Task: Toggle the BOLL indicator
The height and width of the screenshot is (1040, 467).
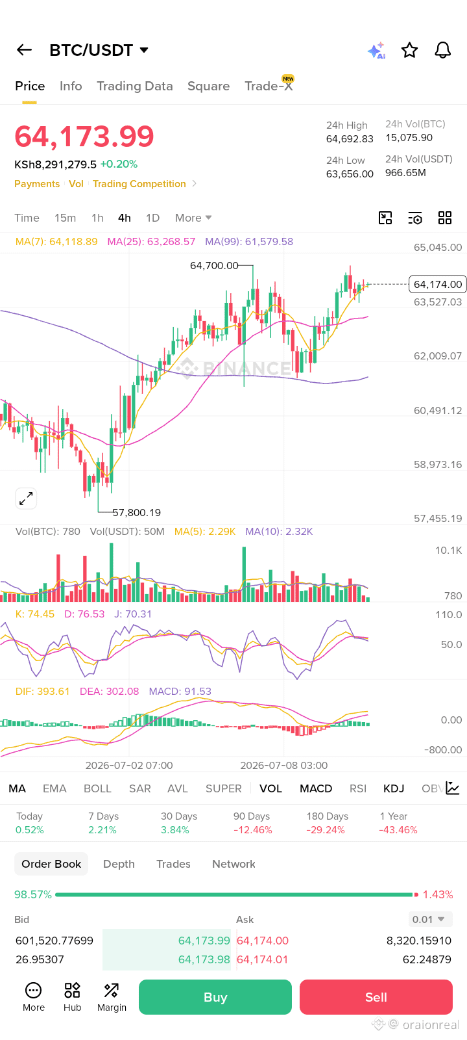Action: tap(98, 789)
